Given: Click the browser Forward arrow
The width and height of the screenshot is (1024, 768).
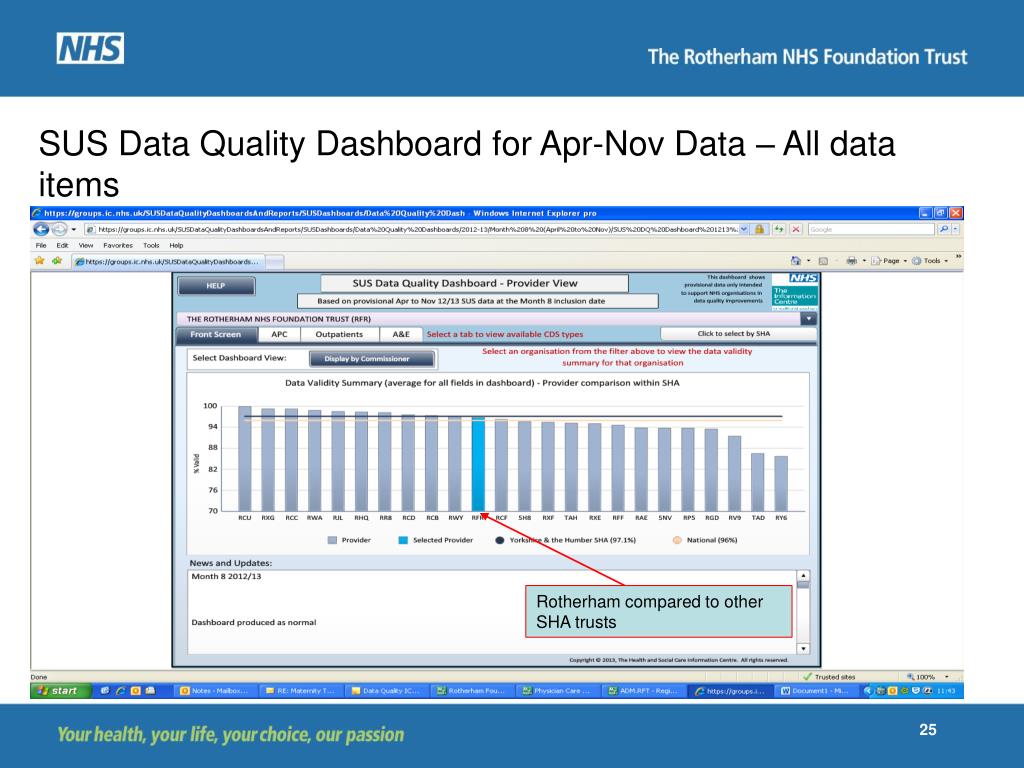Looking at the screenshot, I should pos(59,229).
